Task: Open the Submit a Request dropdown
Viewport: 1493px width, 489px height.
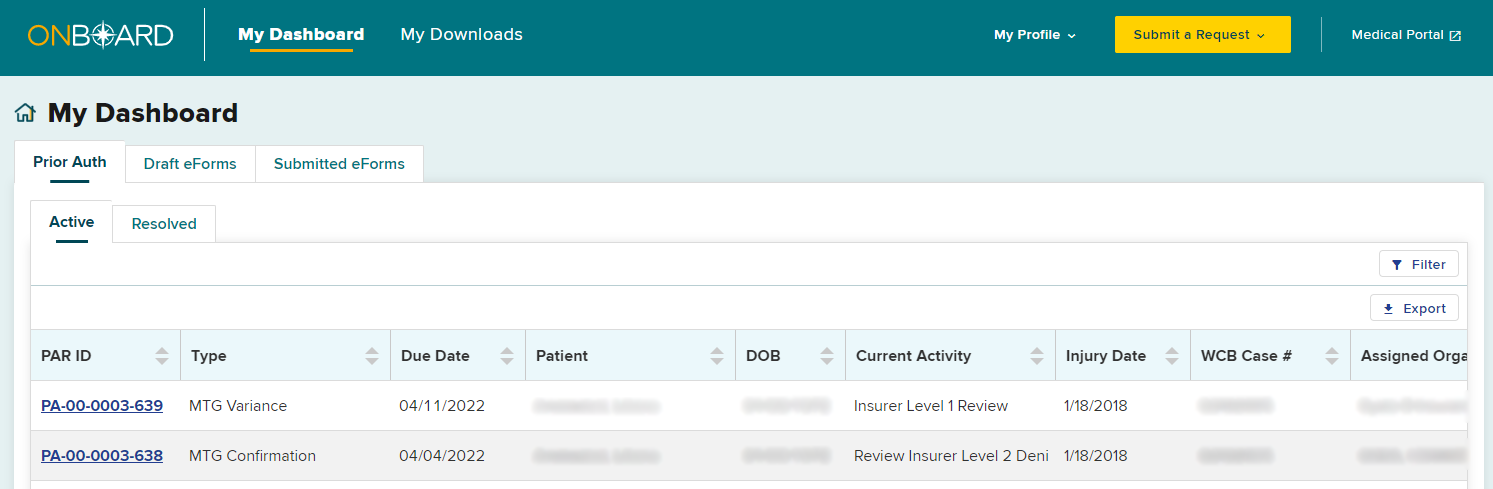Action: coord(1202,35)
